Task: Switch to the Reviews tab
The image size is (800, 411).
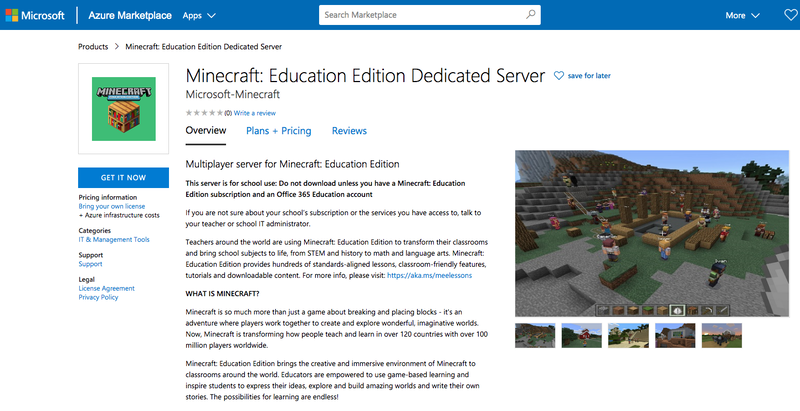Action: [x=349, y=131]
